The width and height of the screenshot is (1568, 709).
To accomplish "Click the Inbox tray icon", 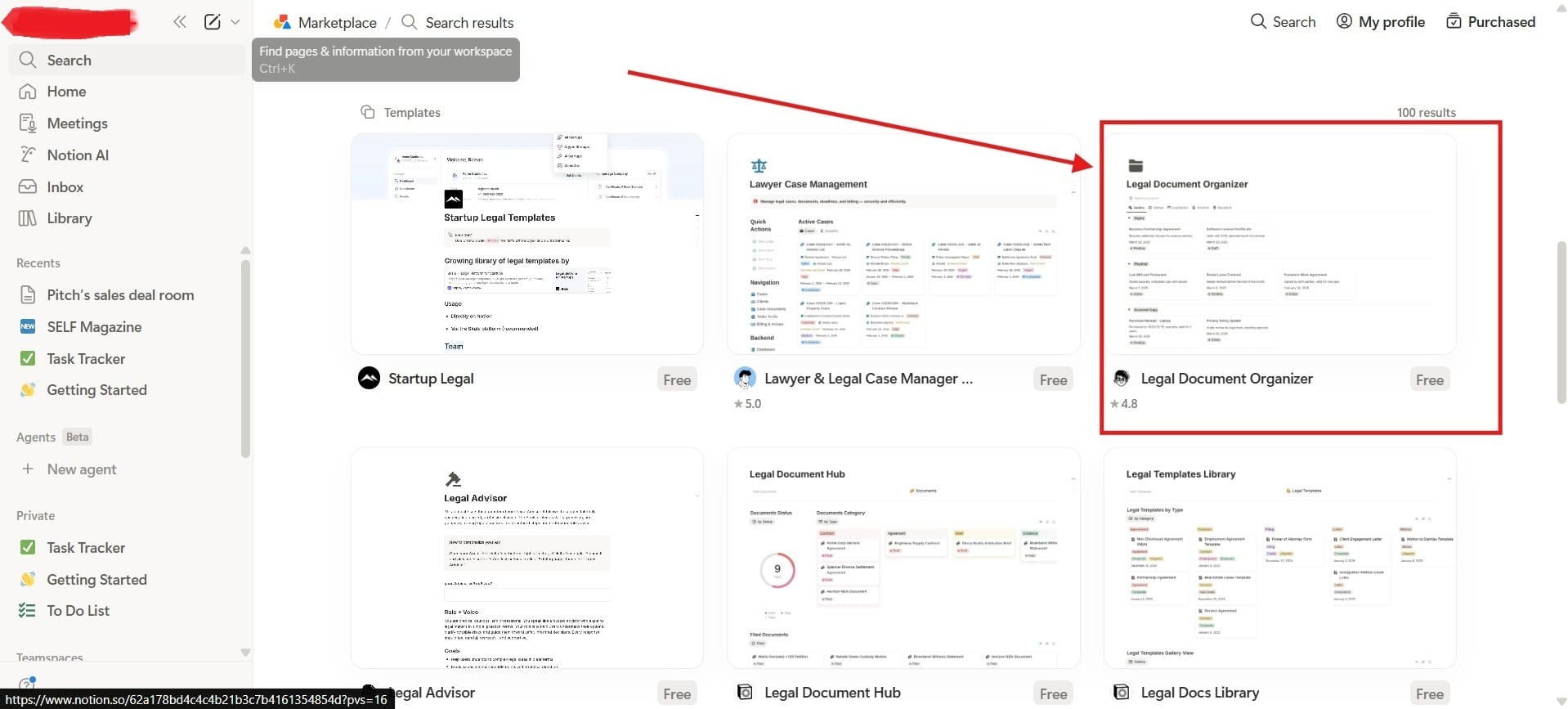I will (28, 186).
